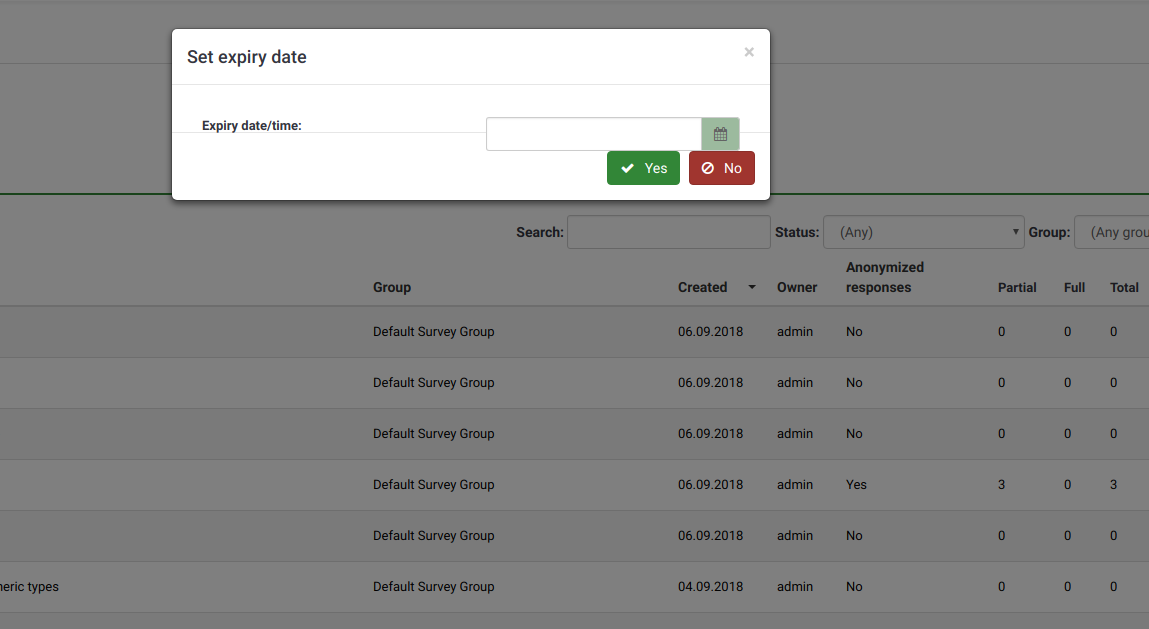The width and height of the screenshot is (1149, 629).
Task: Sort by the Owner column header
Action: tap(797, 287)
